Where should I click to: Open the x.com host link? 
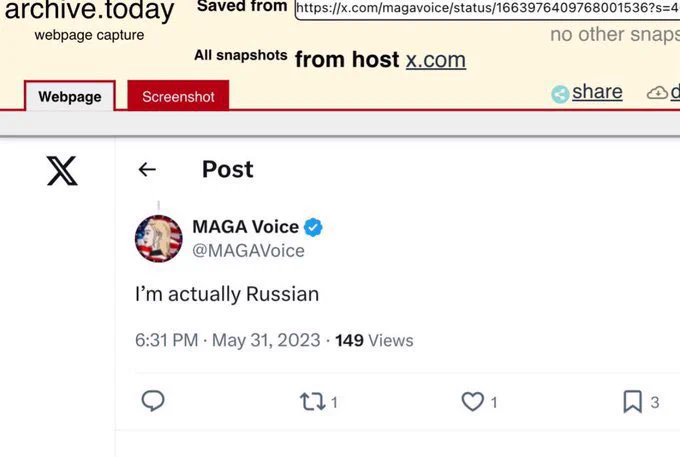pyautogui.click(x=436, y=60)
